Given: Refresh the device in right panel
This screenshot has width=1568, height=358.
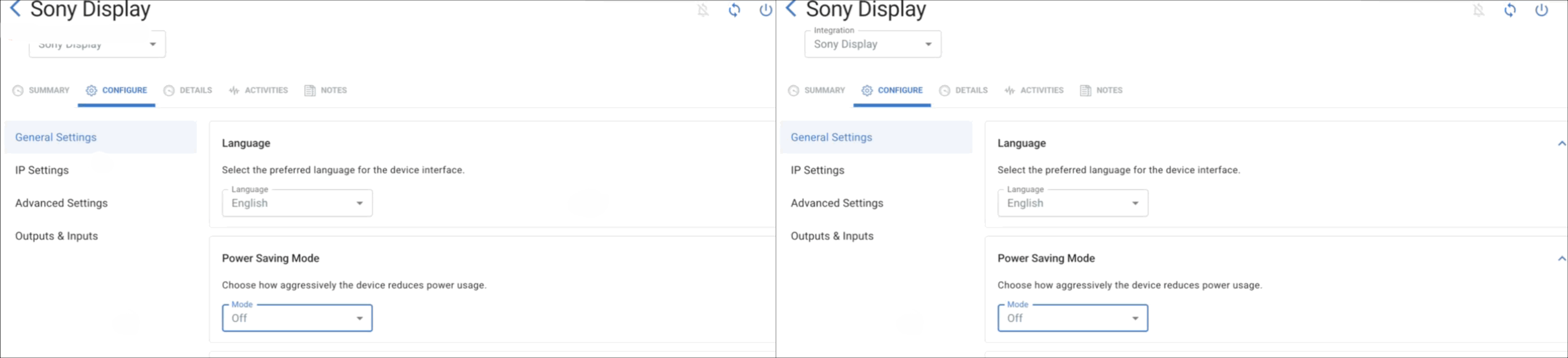Looking at the screenshot, I should [1510, 10].
